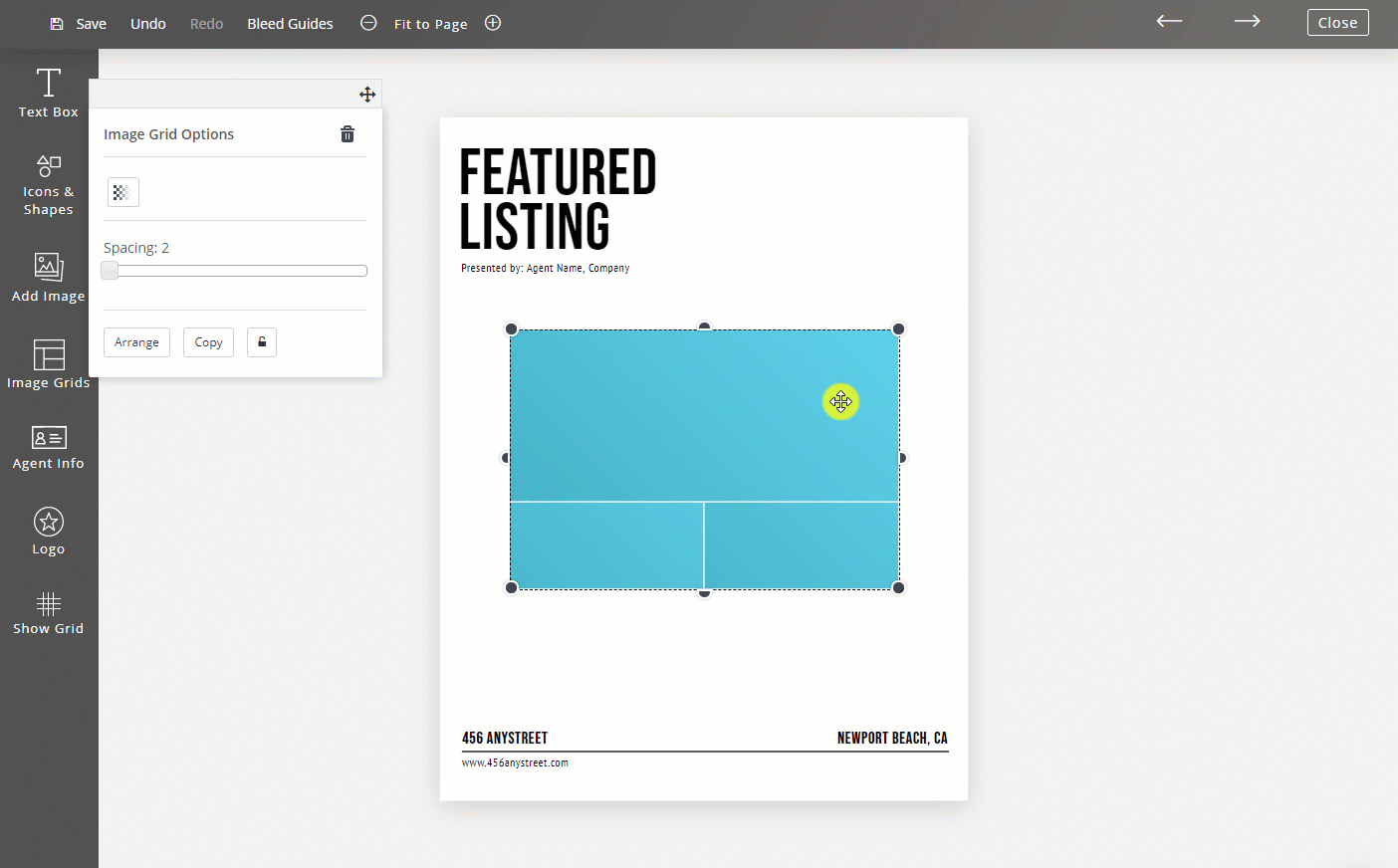This screenshot has width=1398, height=868.
Task: Toggle Show Grid in the sidebar
Action: [x=47, y=615]
